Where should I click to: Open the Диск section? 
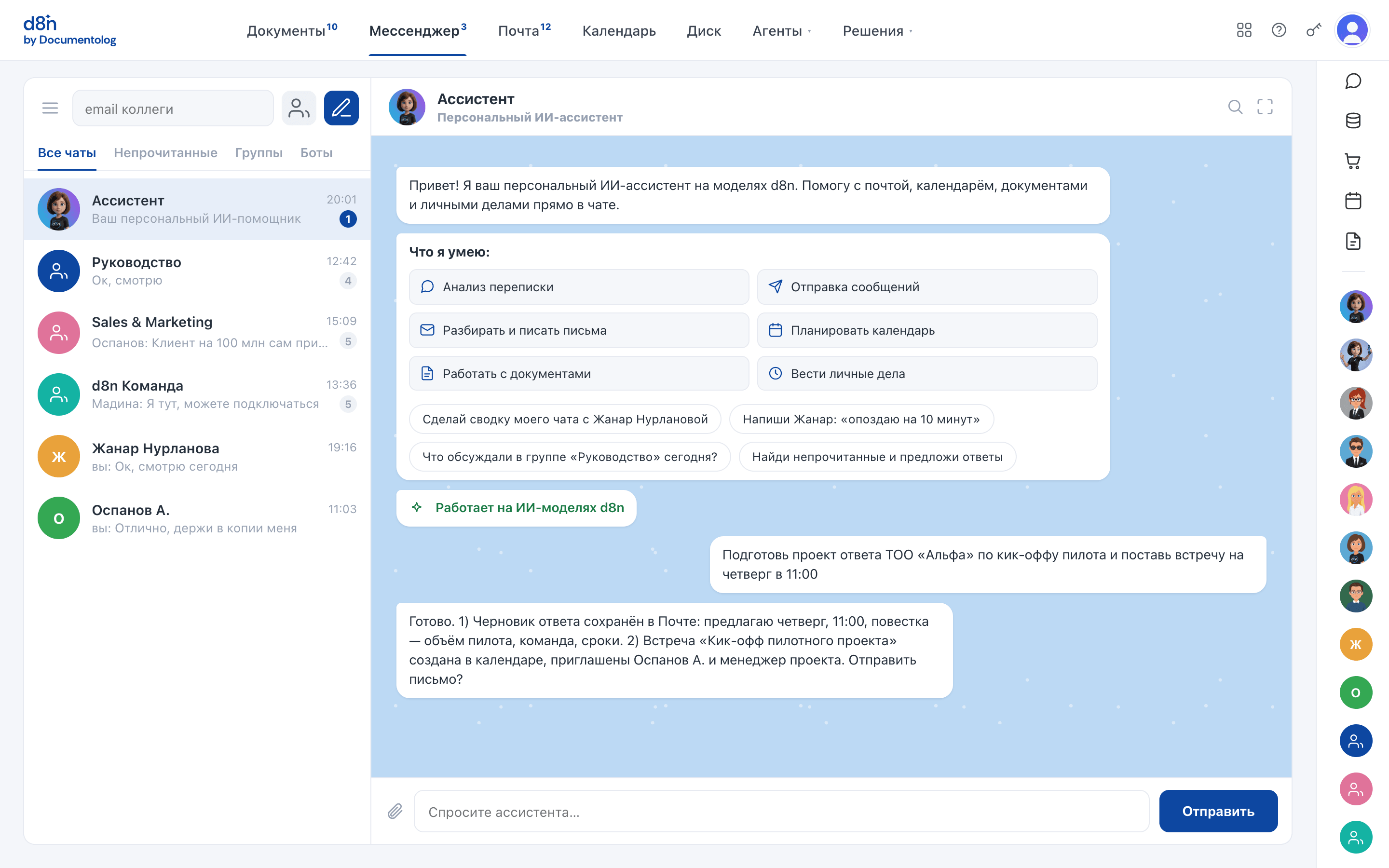(704, 31)
